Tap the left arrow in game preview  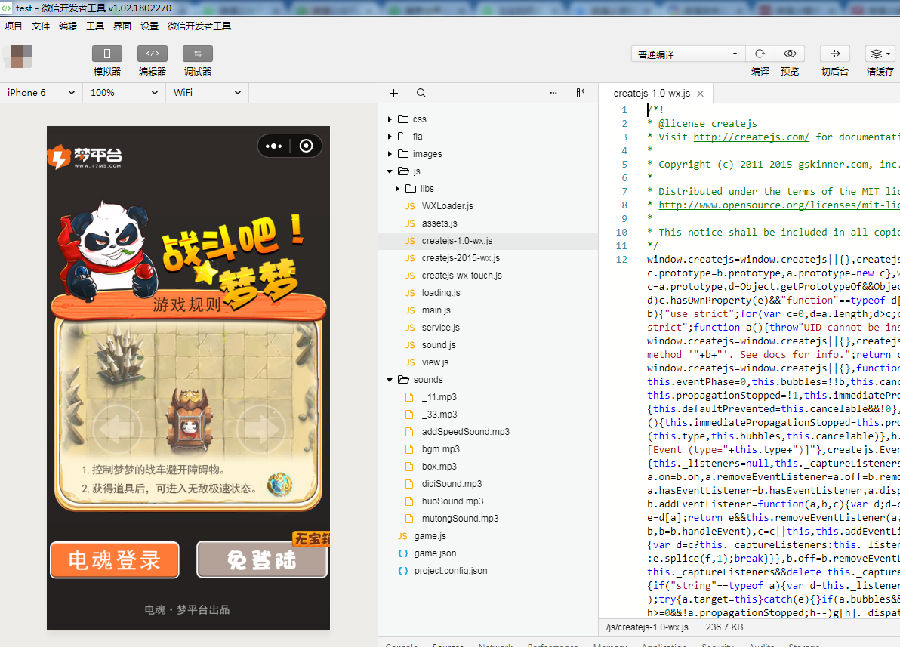117,428
